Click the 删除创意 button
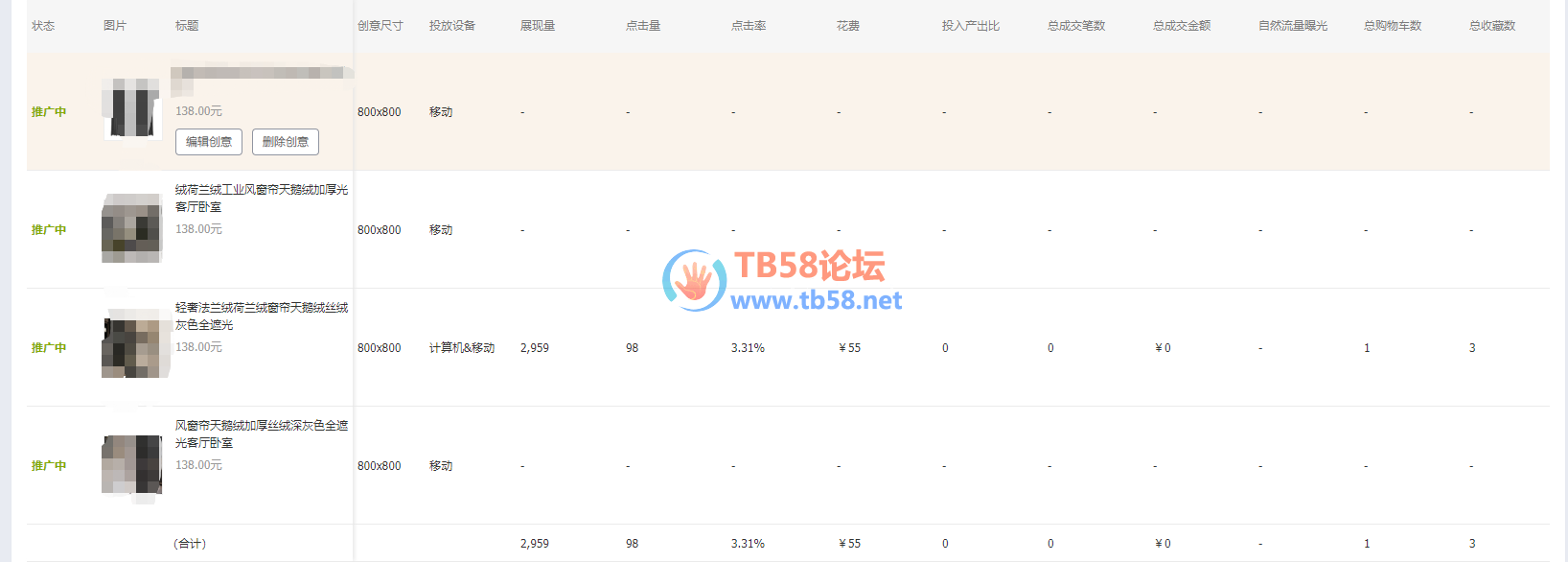The width and height of the screenshot is (1568, 562). coord(286,142)
